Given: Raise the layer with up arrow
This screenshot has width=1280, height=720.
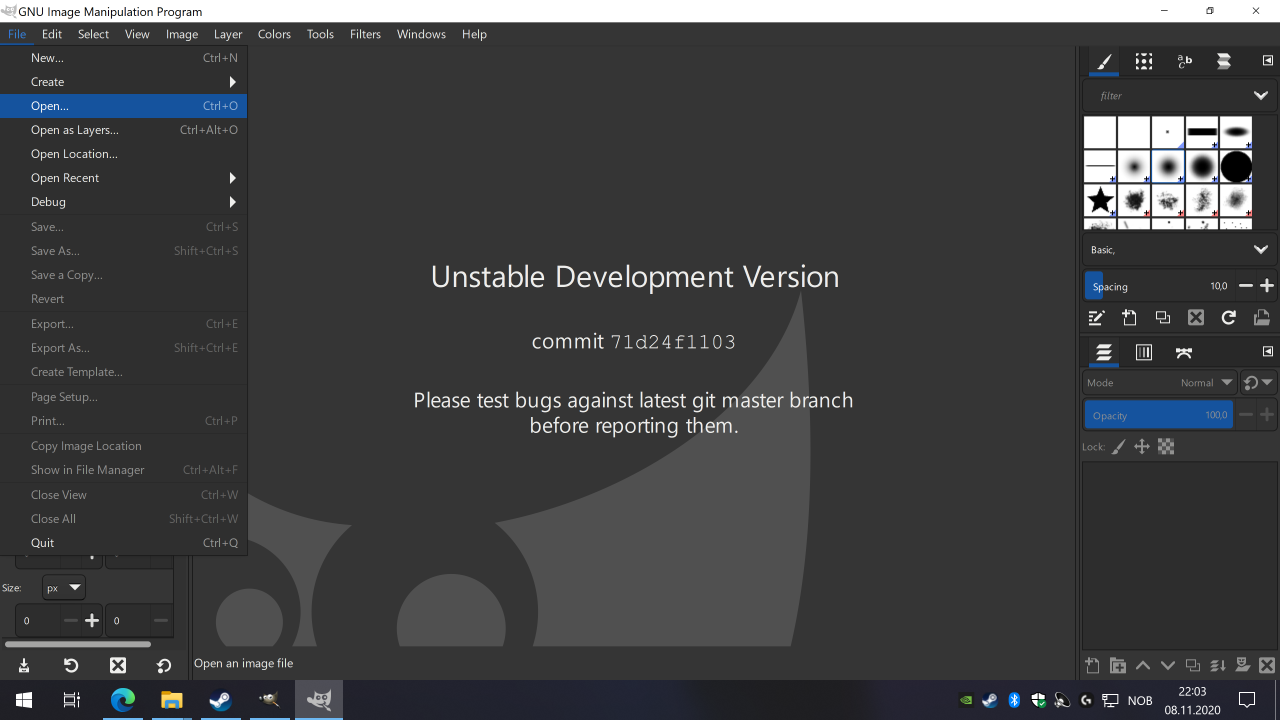Looking at the screenshot, I should pyautogui.click(x=1142, y=666).
